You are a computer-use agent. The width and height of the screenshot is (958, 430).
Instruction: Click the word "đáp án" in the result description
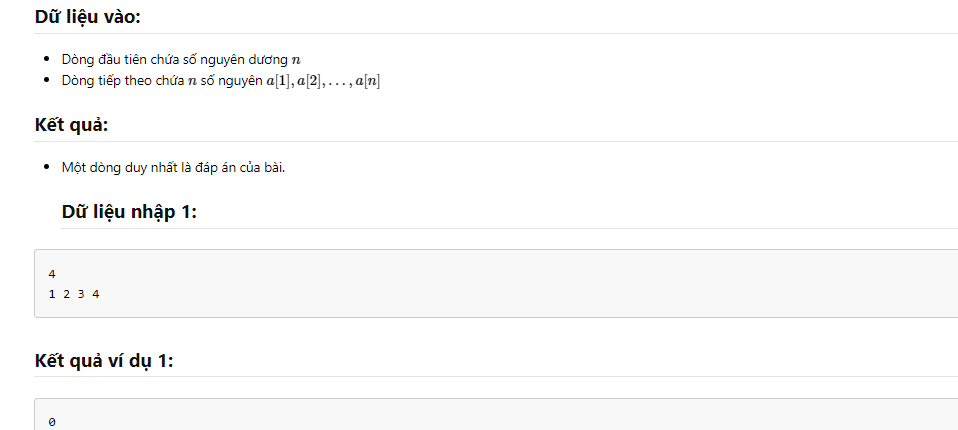point(220,168)
